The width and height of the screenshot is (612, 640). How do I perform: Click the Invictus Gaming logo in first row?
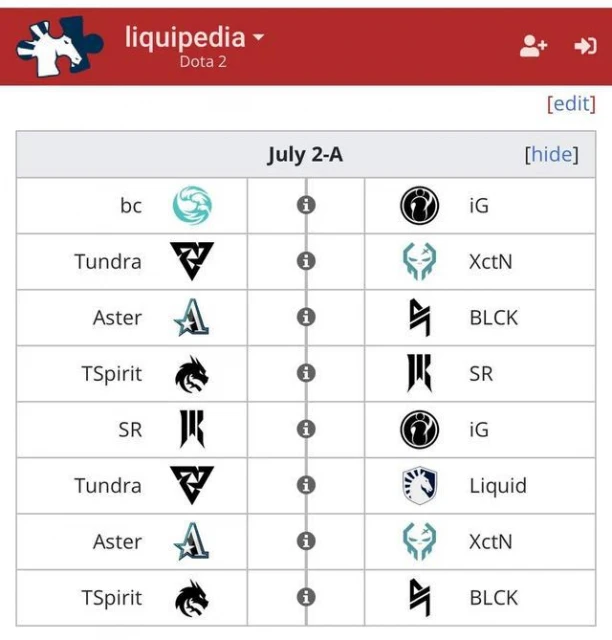click(x=419, y=206)
